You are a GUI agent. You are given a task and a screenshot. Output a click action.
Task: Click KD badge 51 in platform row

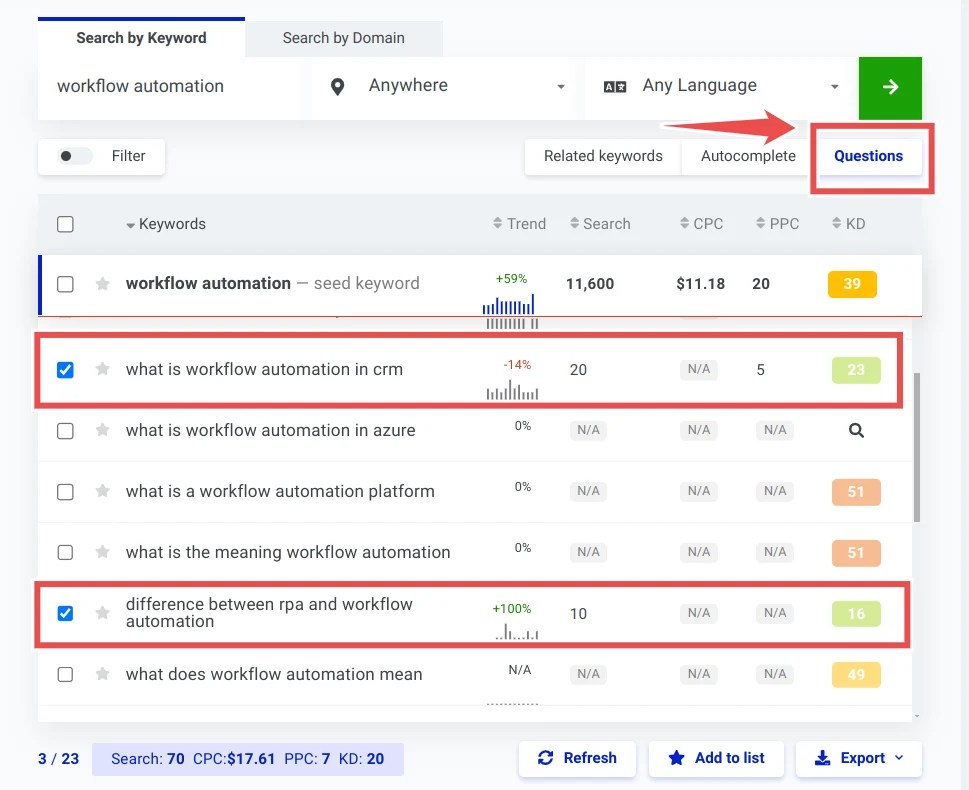coord(856,492)
